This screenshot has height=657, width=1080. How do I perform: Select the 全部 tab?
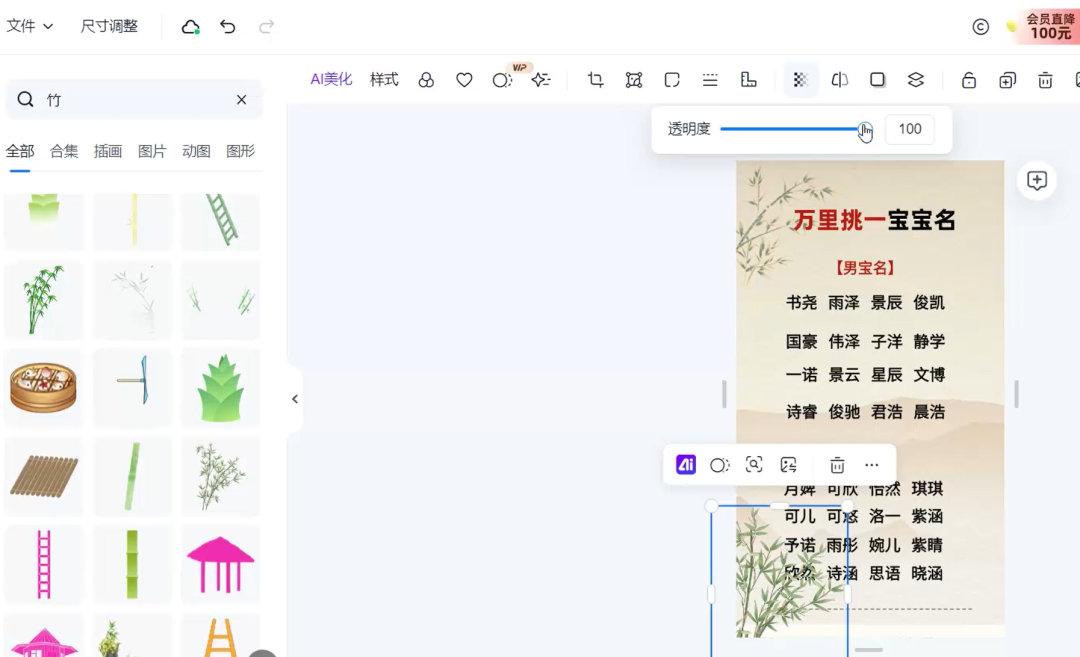click(x=20, y=152)
